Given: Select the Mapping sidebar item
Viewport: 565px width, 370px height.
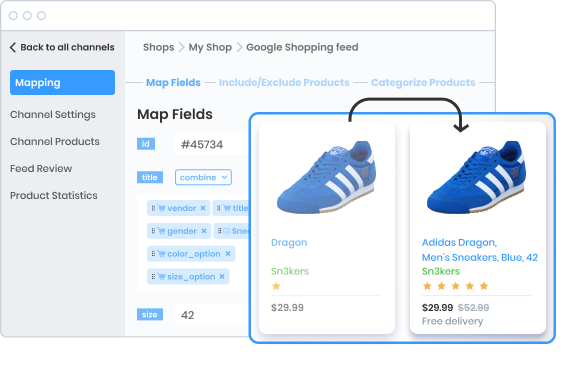Looking at the screenshot, I should tap(62, 83).
